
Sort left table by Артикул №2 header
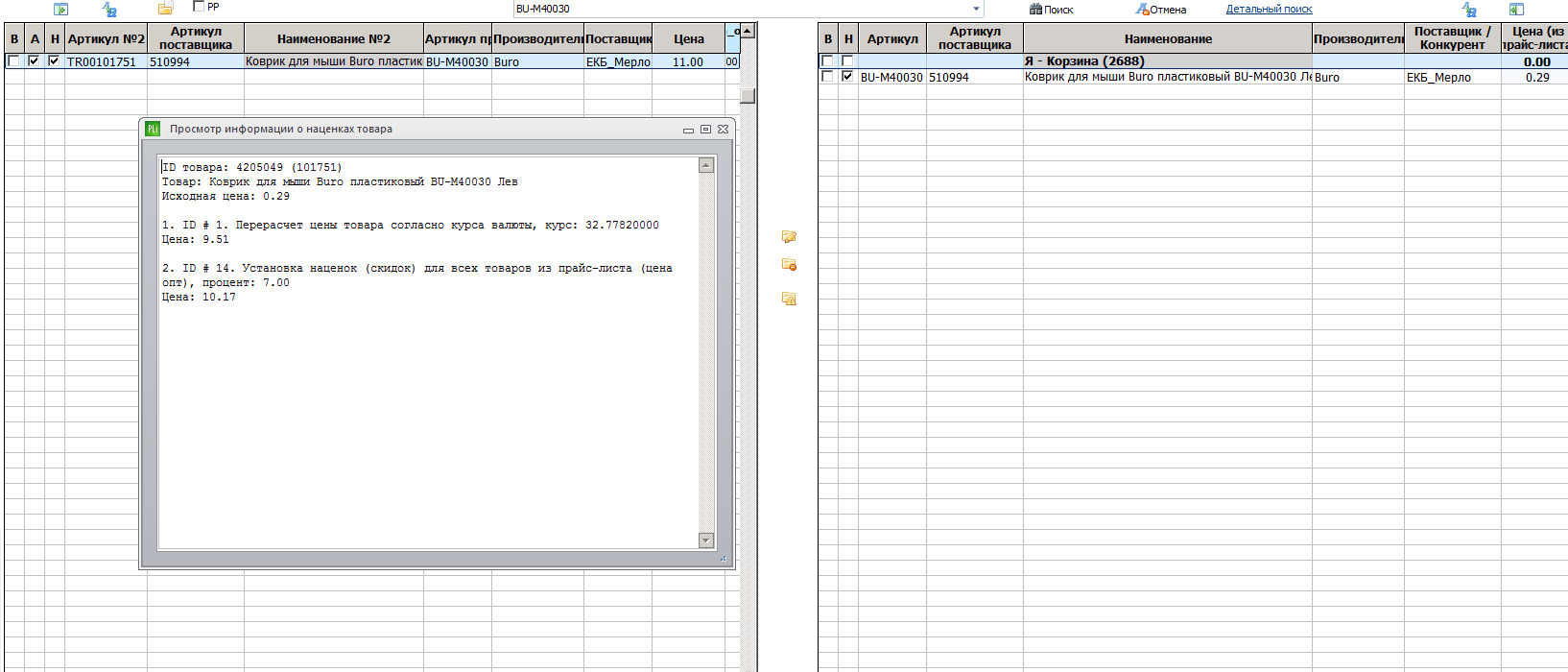pyautogui.click(x=106, y=38)
